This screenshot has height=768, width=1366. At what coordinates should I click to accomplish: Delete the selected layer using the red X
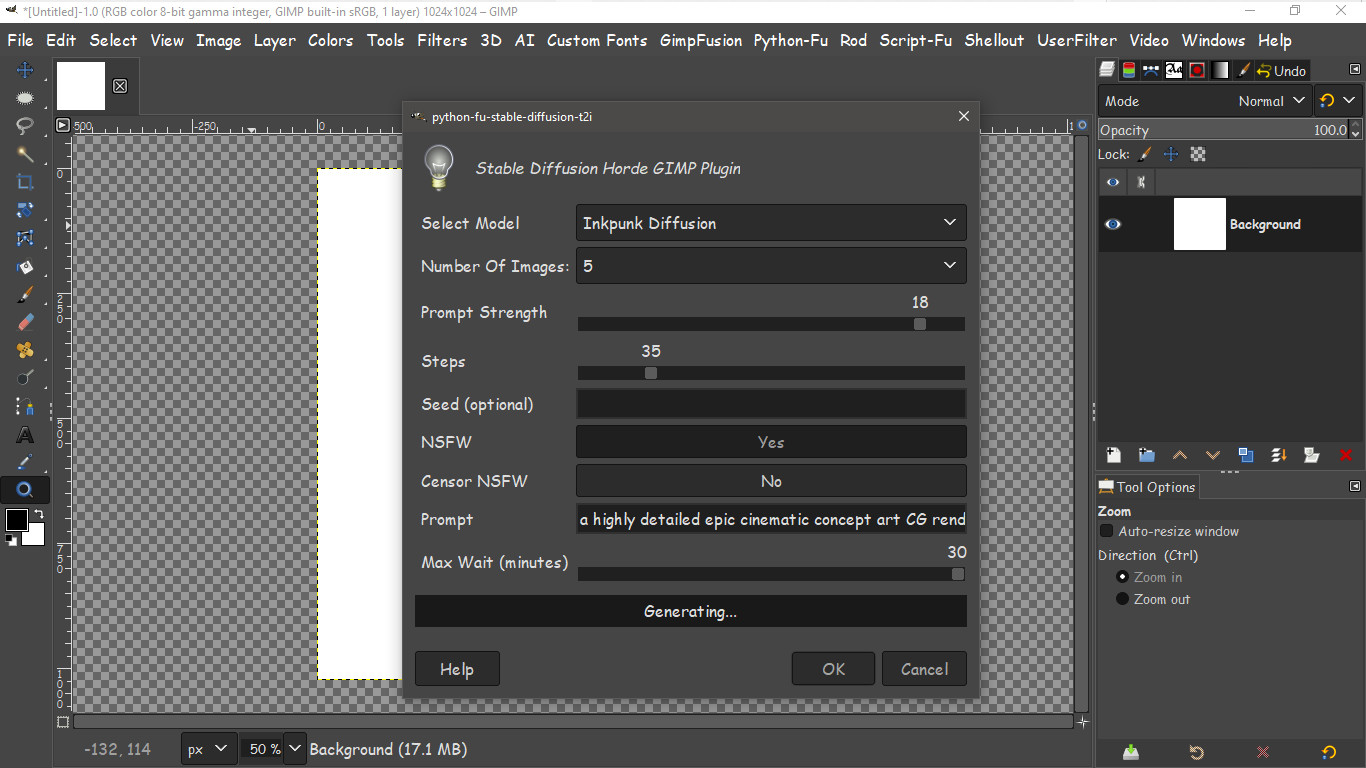pyautogui.click(x=1347, y=455)
